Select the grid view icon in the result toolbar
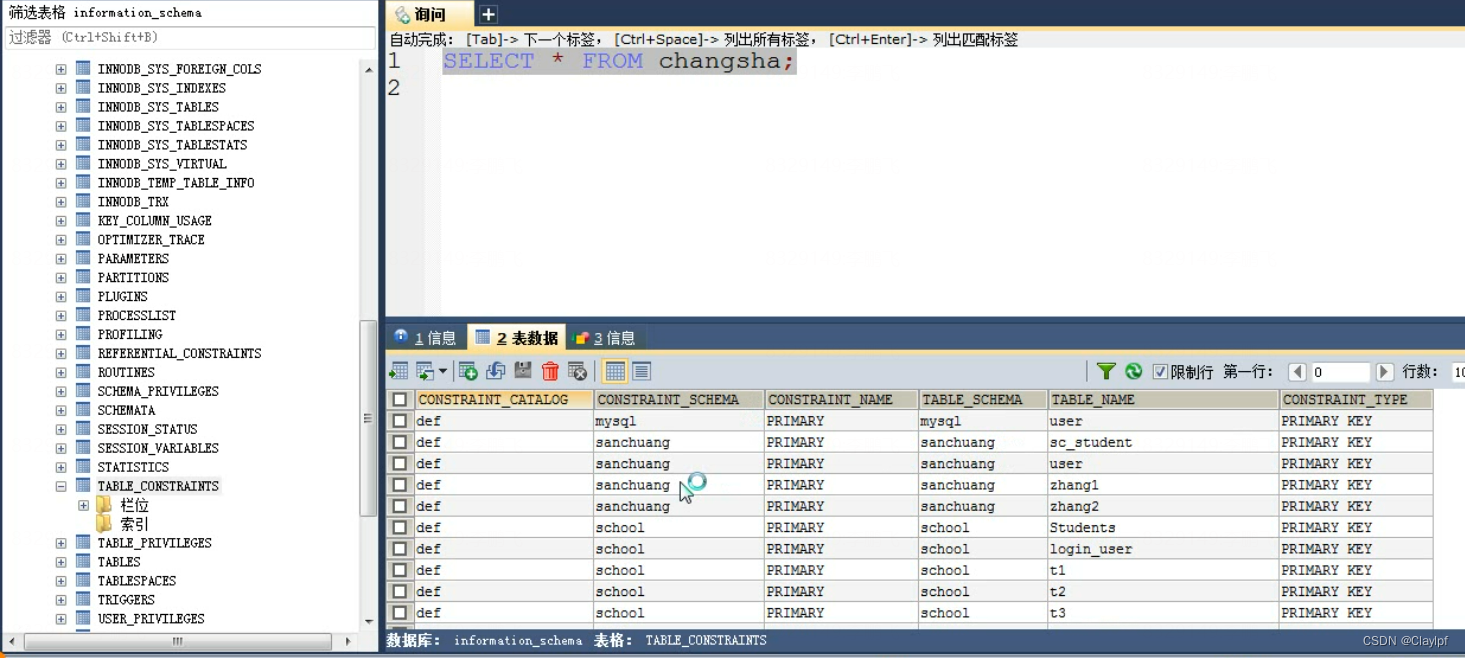 click(x=613, y=371)
